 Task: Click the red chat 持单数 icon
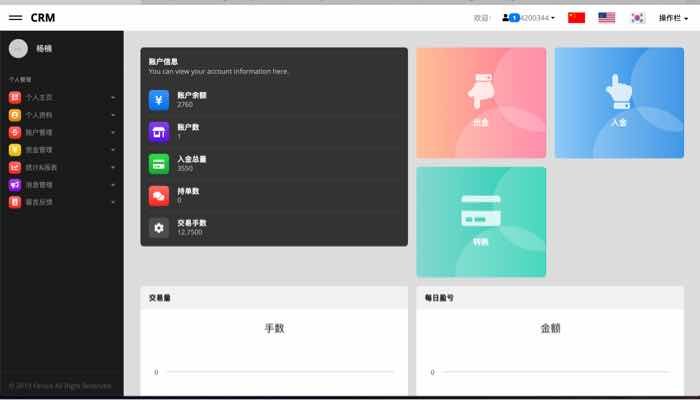point(159,196)
